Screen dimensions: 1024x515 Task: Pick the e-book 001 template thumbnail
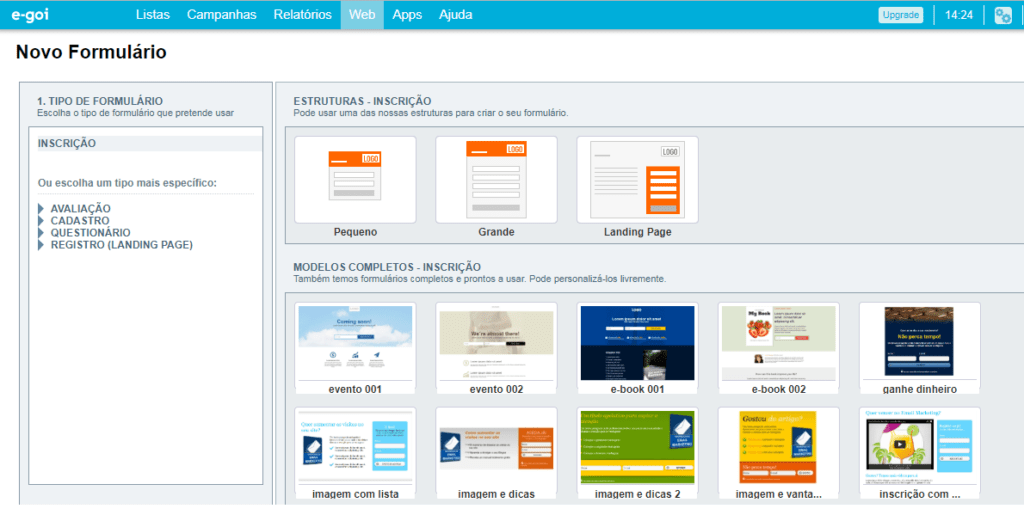click(x=637, y=343)
